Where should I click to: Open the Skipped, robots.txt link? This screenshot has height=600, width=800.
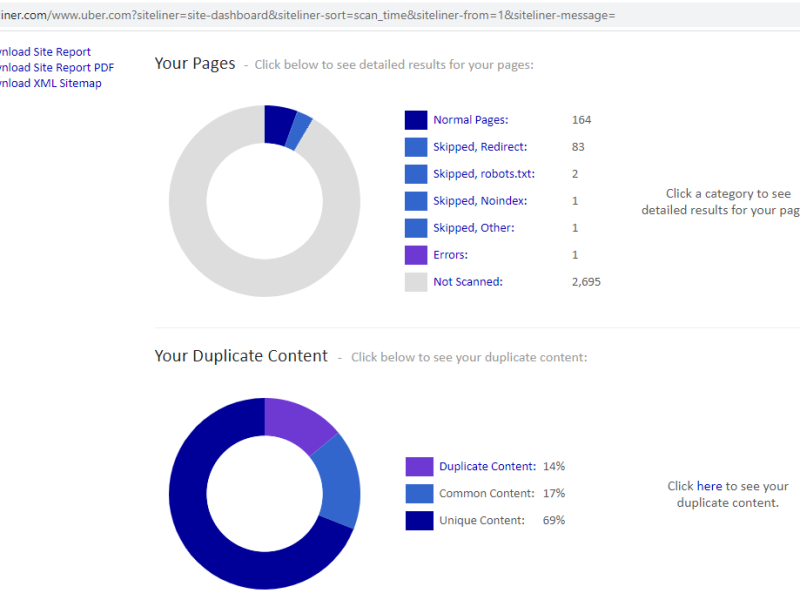pyautogui.click(x=483, y=174)
